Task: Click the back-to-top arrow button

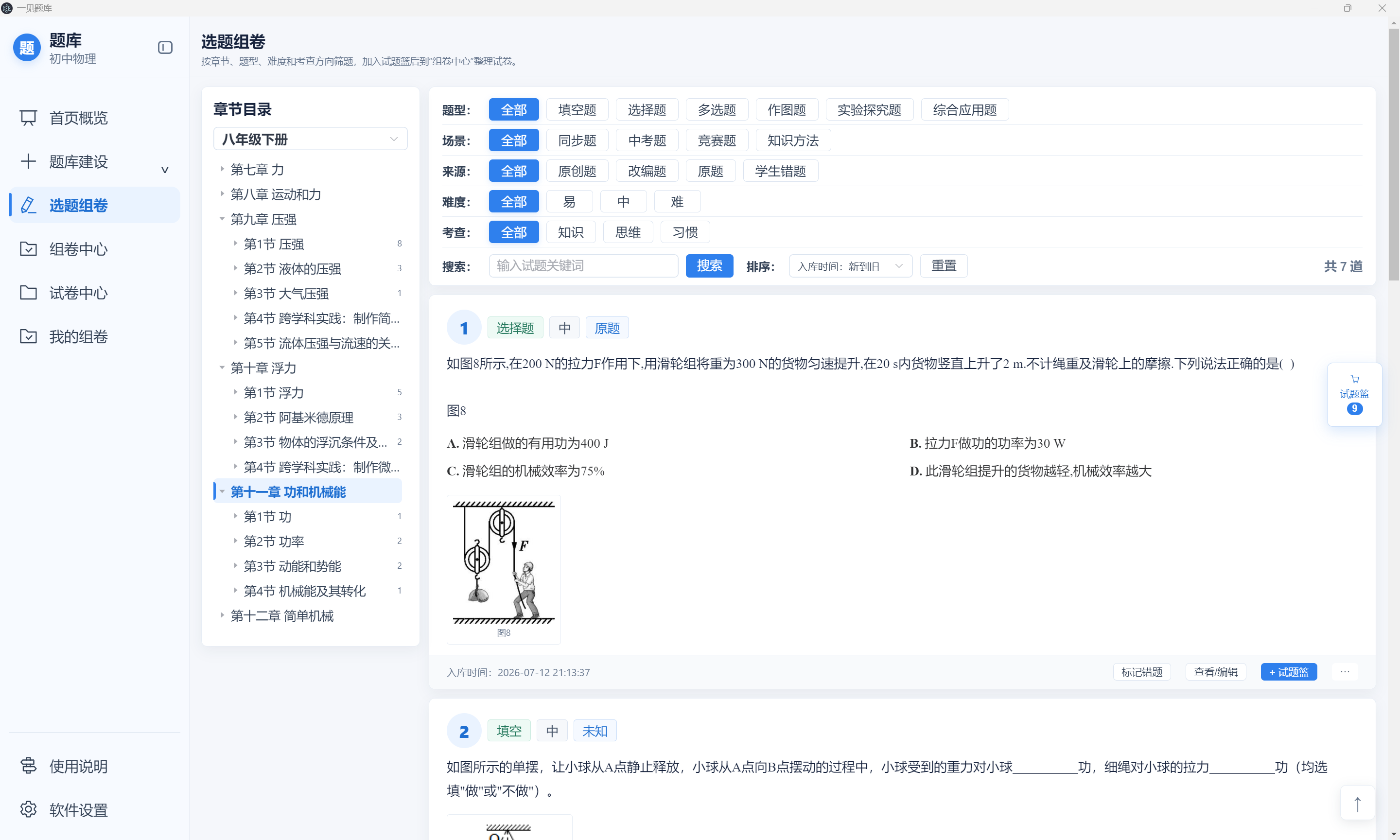Action: click(x=1357, y=803)
